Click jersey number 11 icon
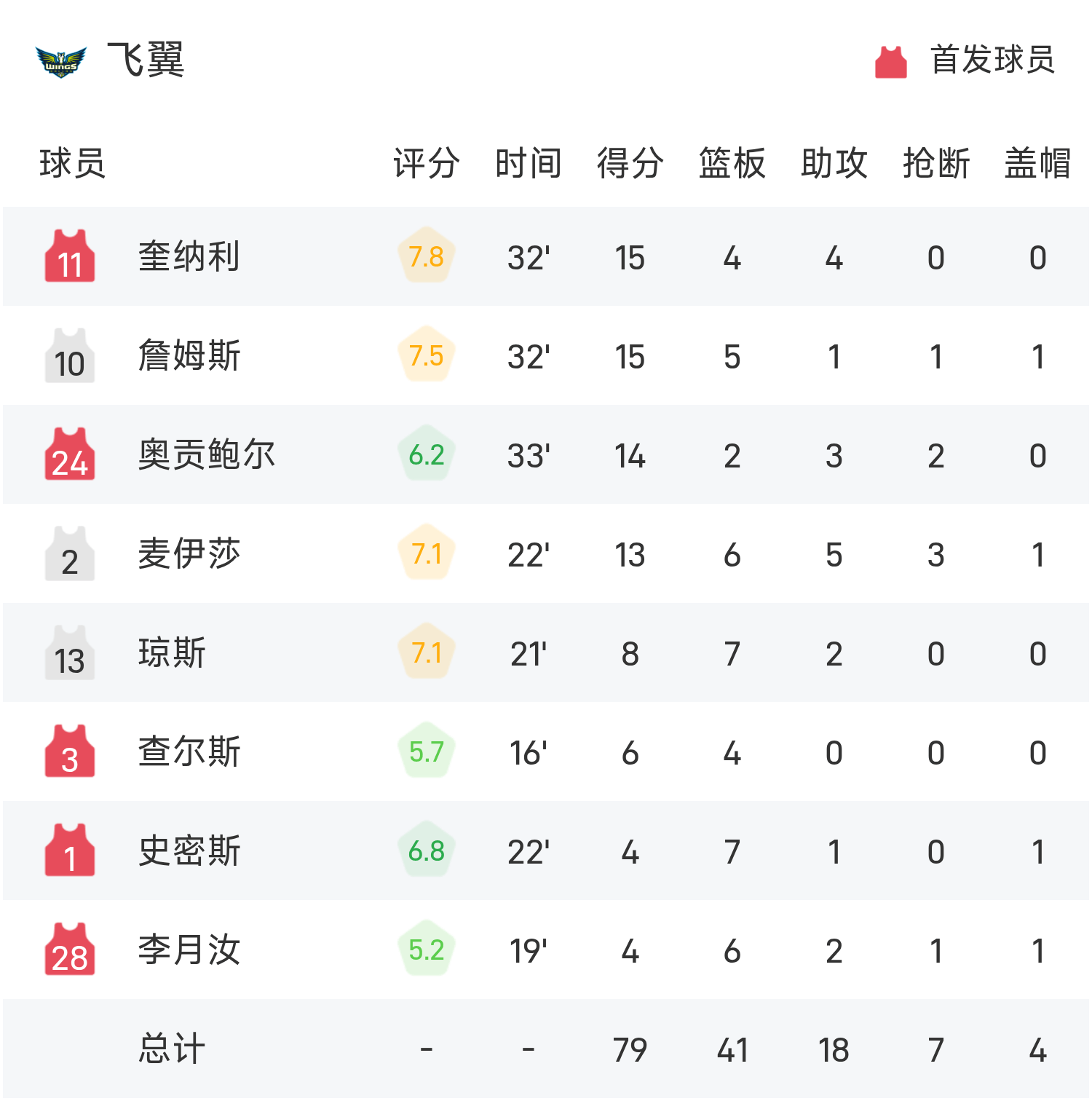The image size is (1092, 1101). (70, 256)
